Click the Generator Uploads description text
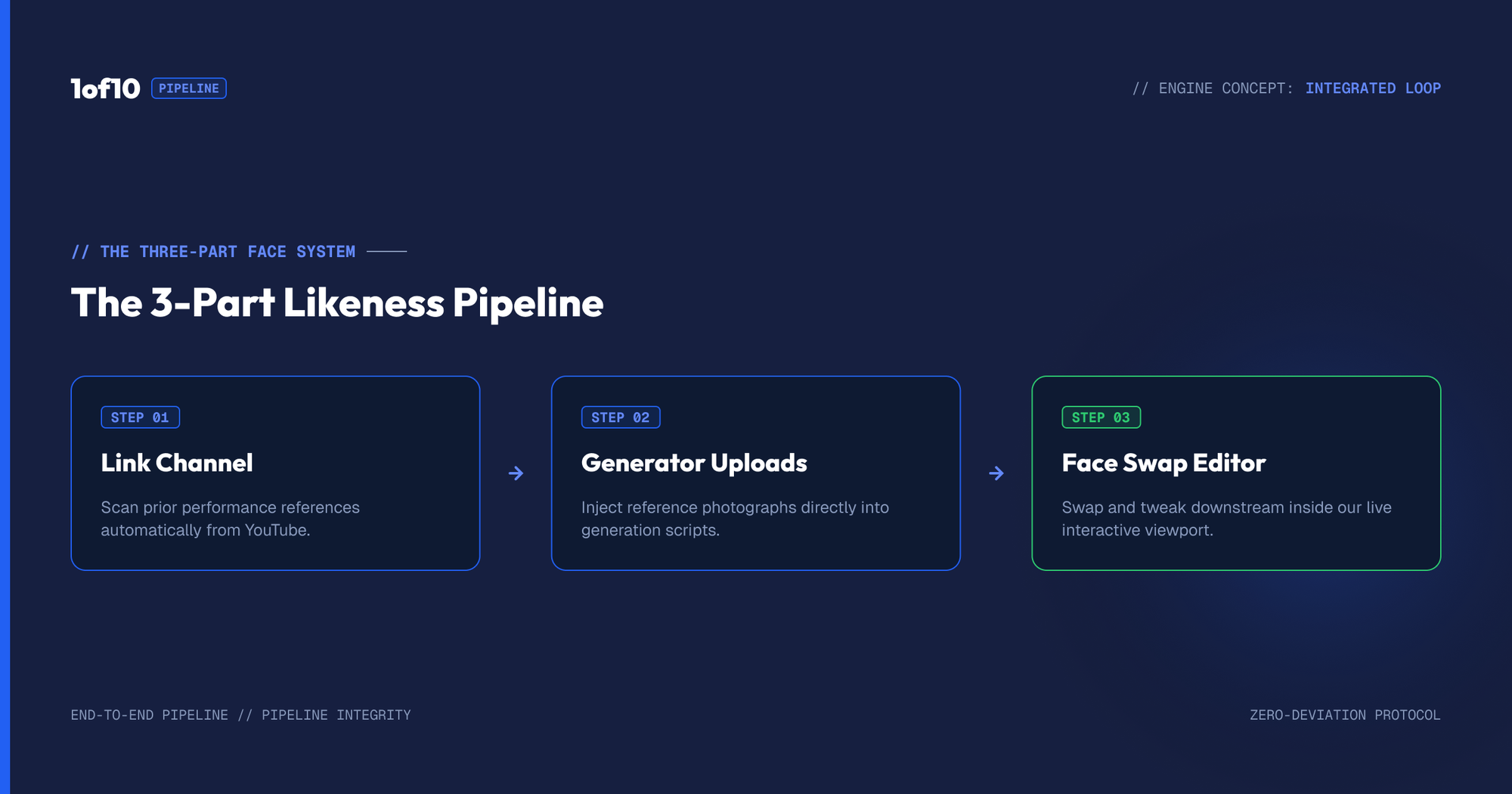This screenshot has width=1512, height=794. (x=735, y=519)
